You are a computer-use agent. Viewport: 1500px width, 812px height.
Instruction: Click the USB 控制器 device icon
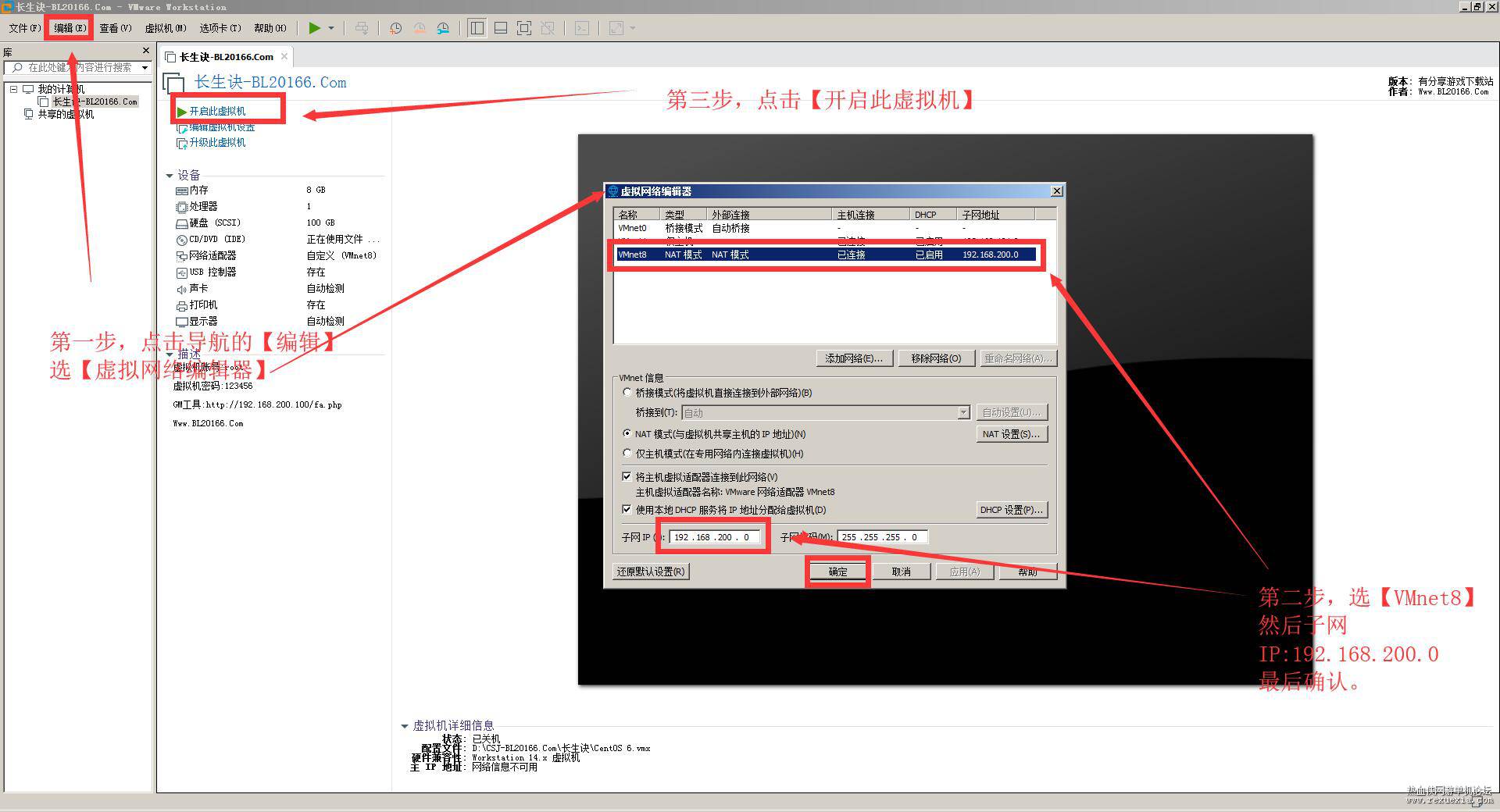coord(181,272)
